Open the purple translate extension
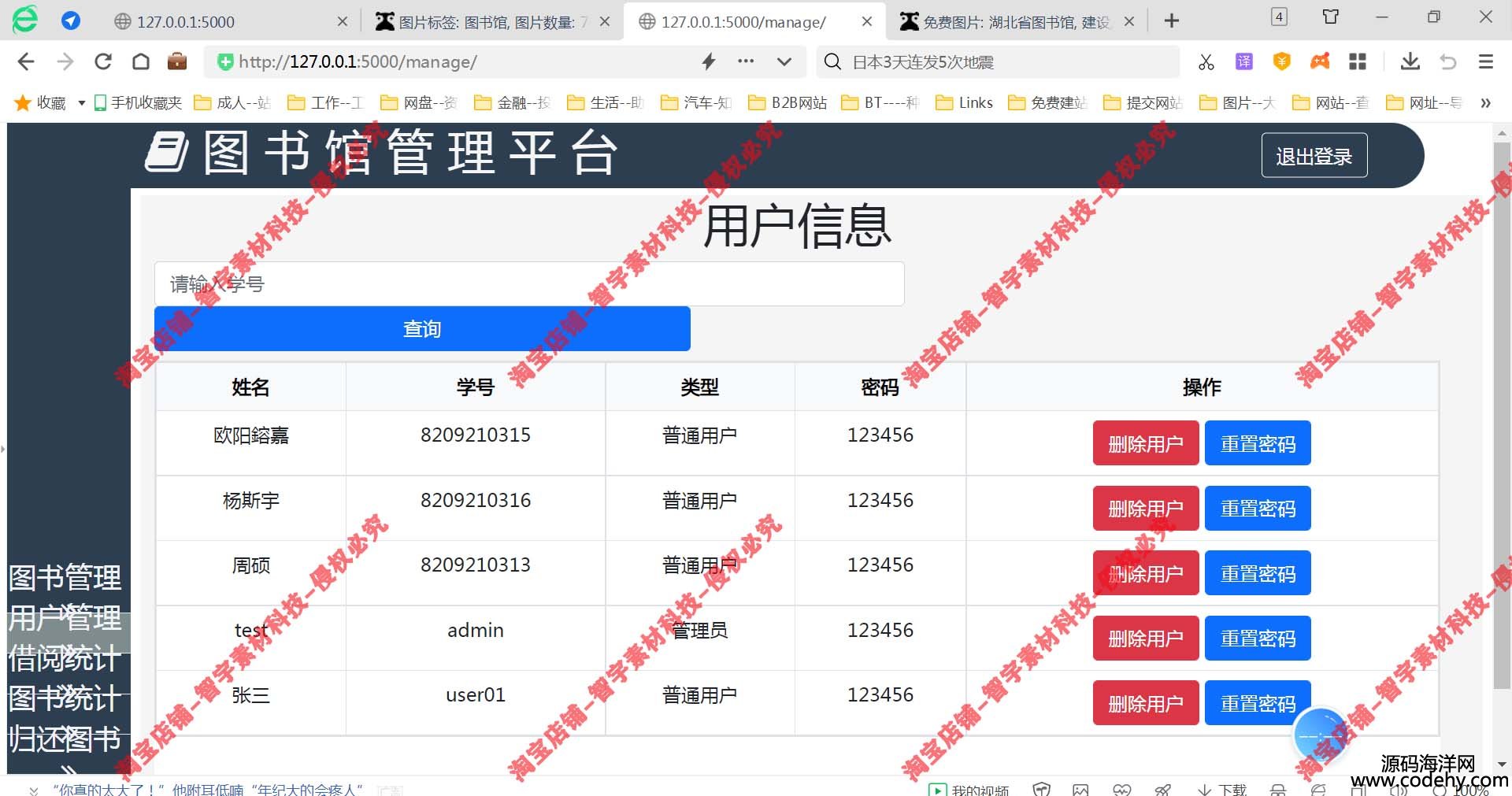The height and width of the screenshot is (796, 1512). tap(1244, 61)
